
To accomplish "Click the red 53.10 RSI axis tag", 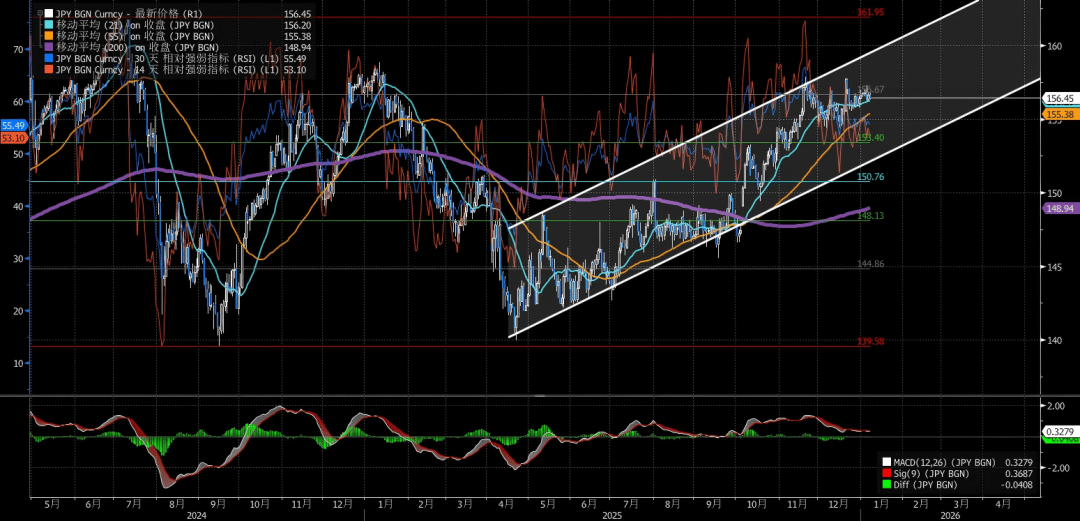I will click(x=13, y=138).
